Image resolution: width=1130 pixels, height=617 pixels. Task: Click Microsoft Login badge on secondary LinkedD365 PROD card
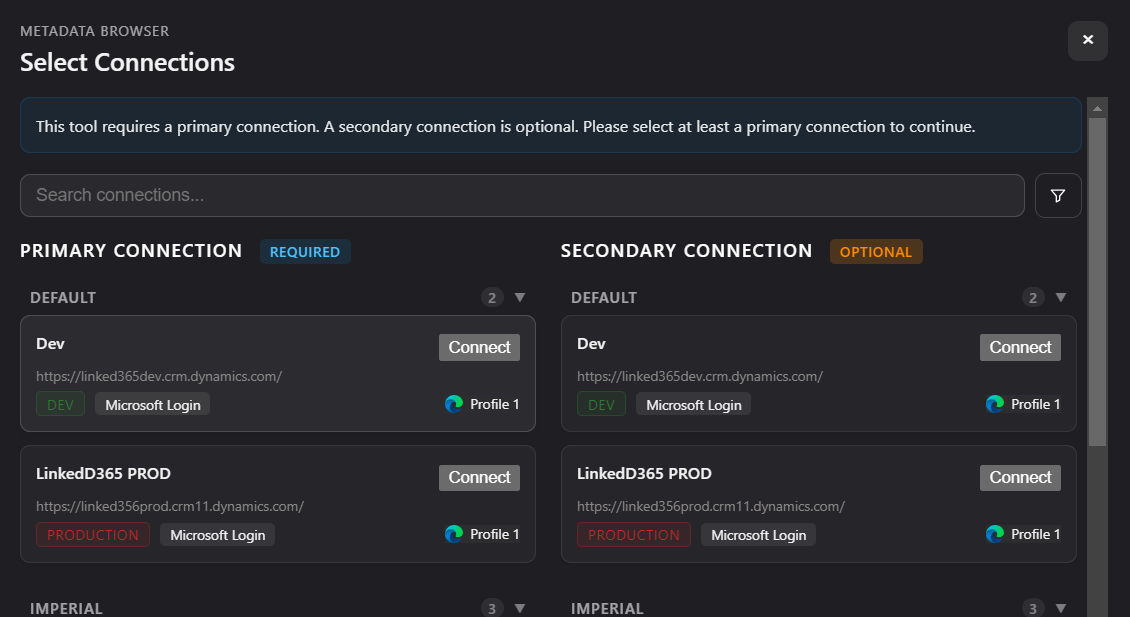coord(758,535)
